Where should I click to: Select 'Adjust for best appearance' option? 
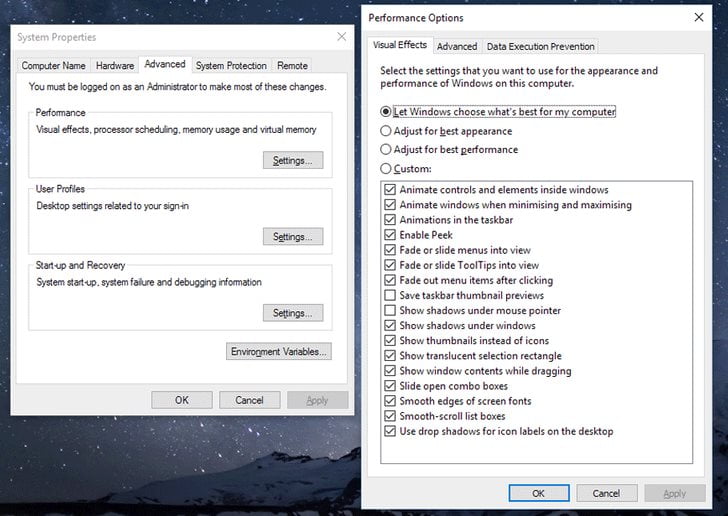tap(386, 131)
